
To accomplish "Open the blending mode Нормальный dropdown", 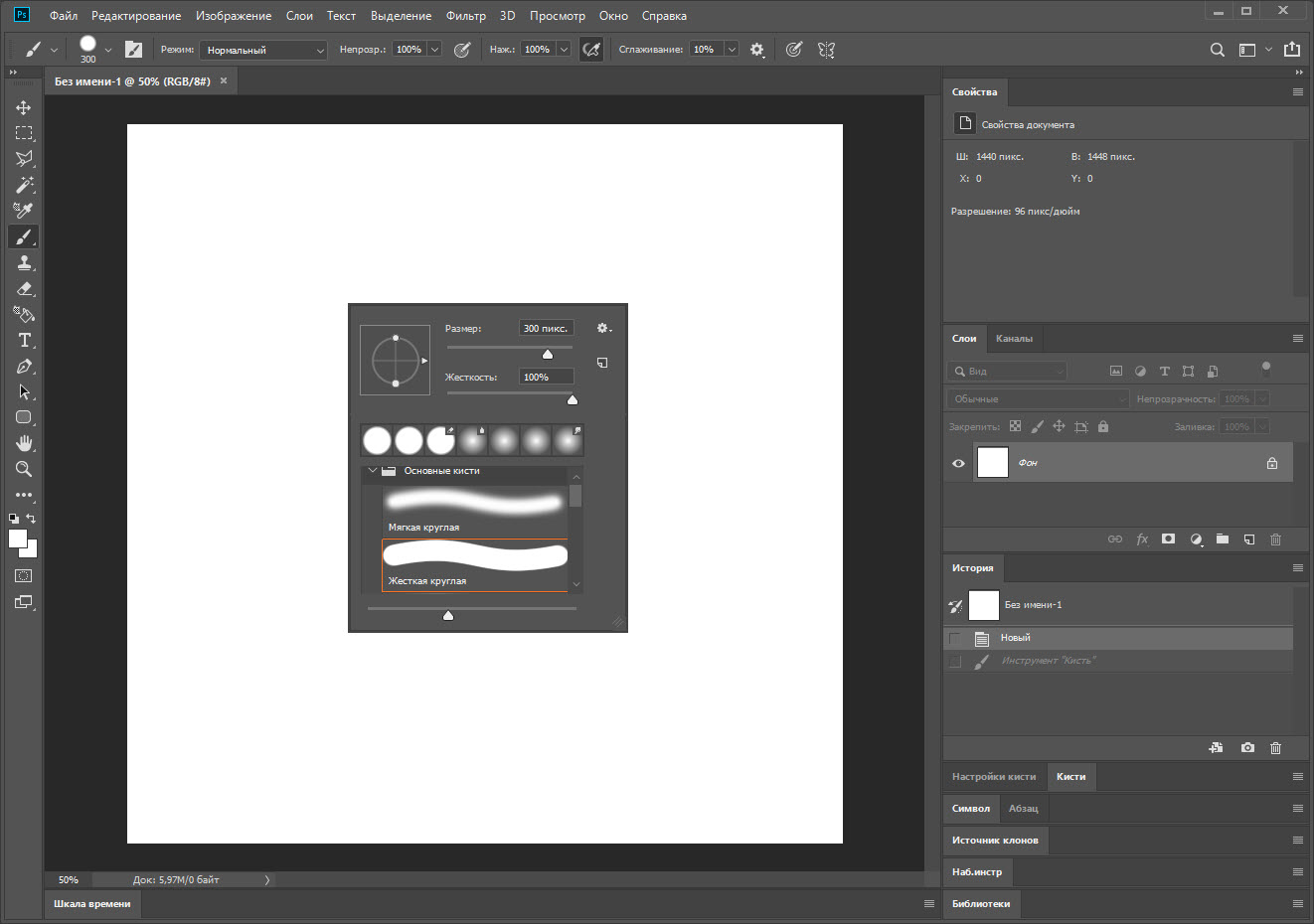I will tap(263, 50).
